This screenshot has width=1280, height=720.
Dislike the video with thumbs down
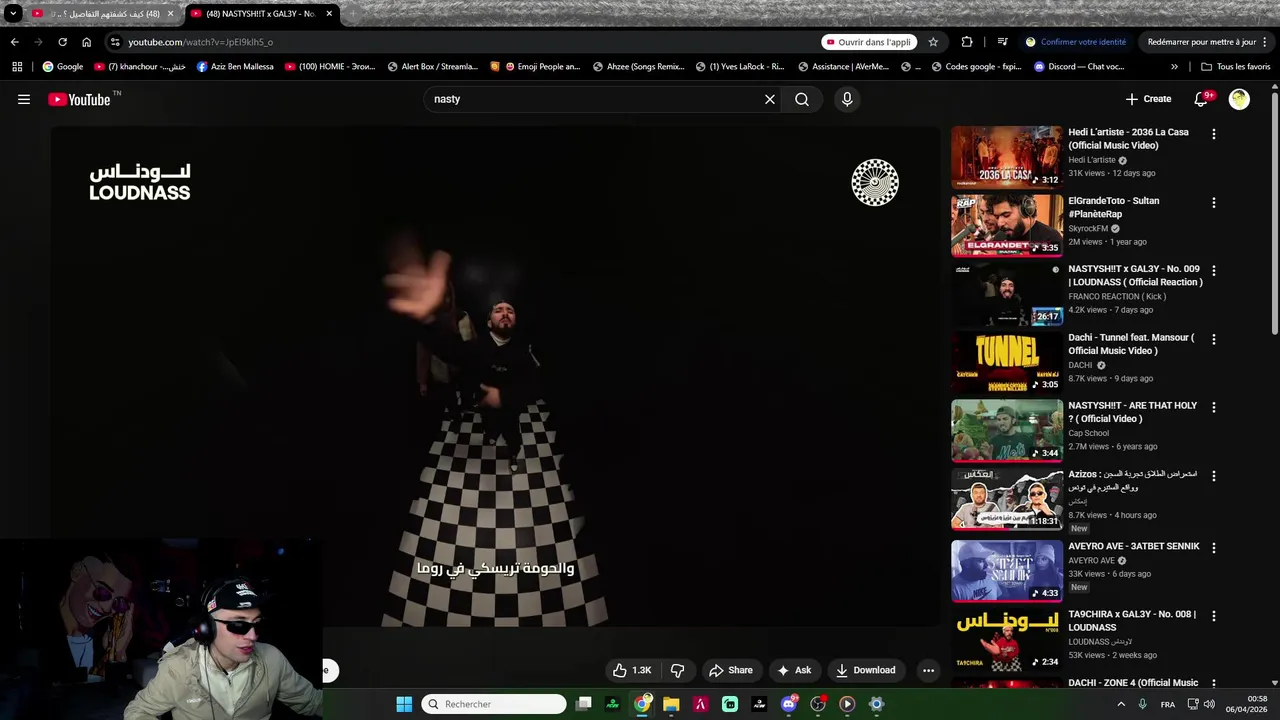pos(677,670)
